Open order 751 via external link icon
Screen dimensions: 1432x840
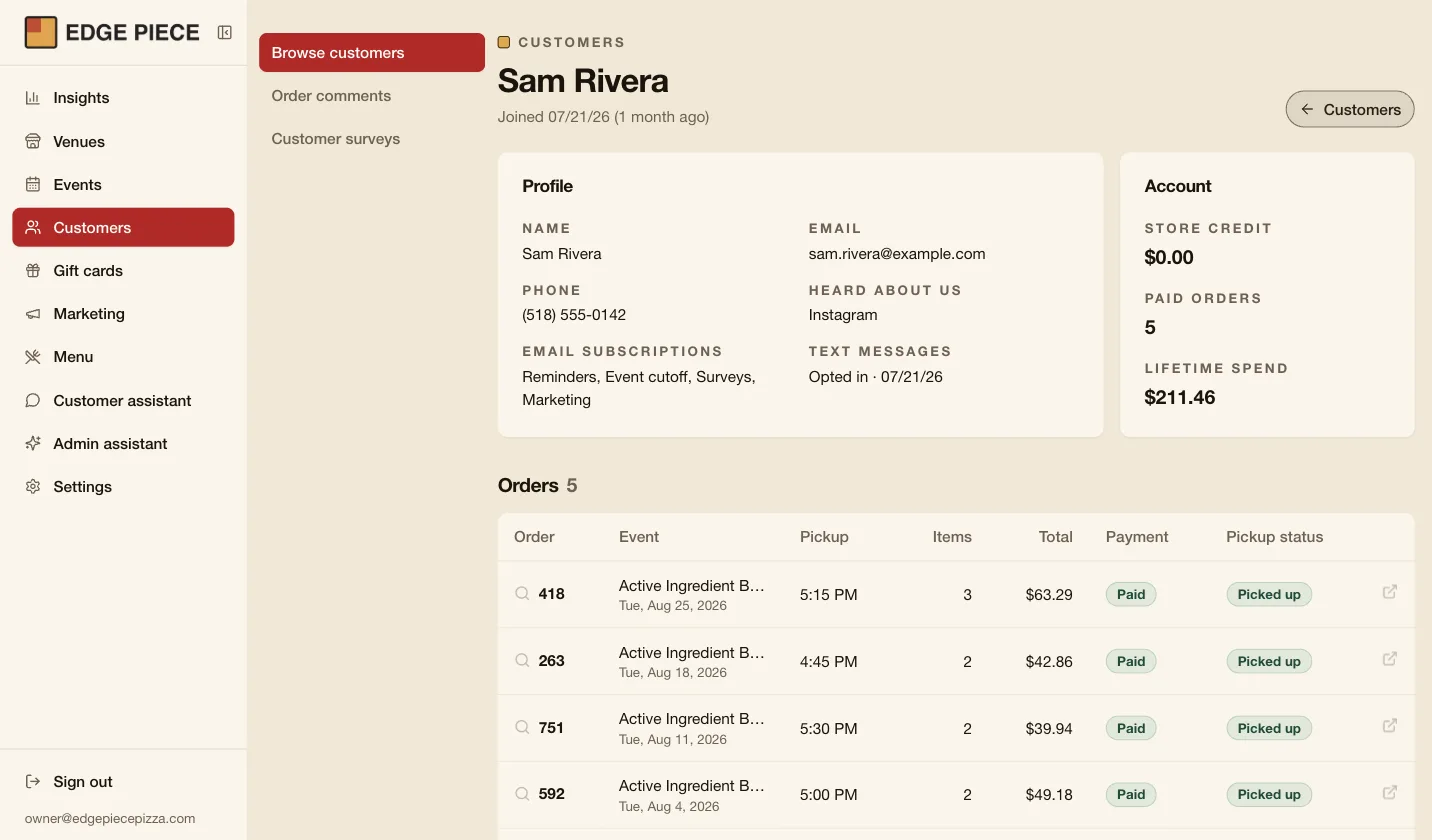tap(1389, 726)
